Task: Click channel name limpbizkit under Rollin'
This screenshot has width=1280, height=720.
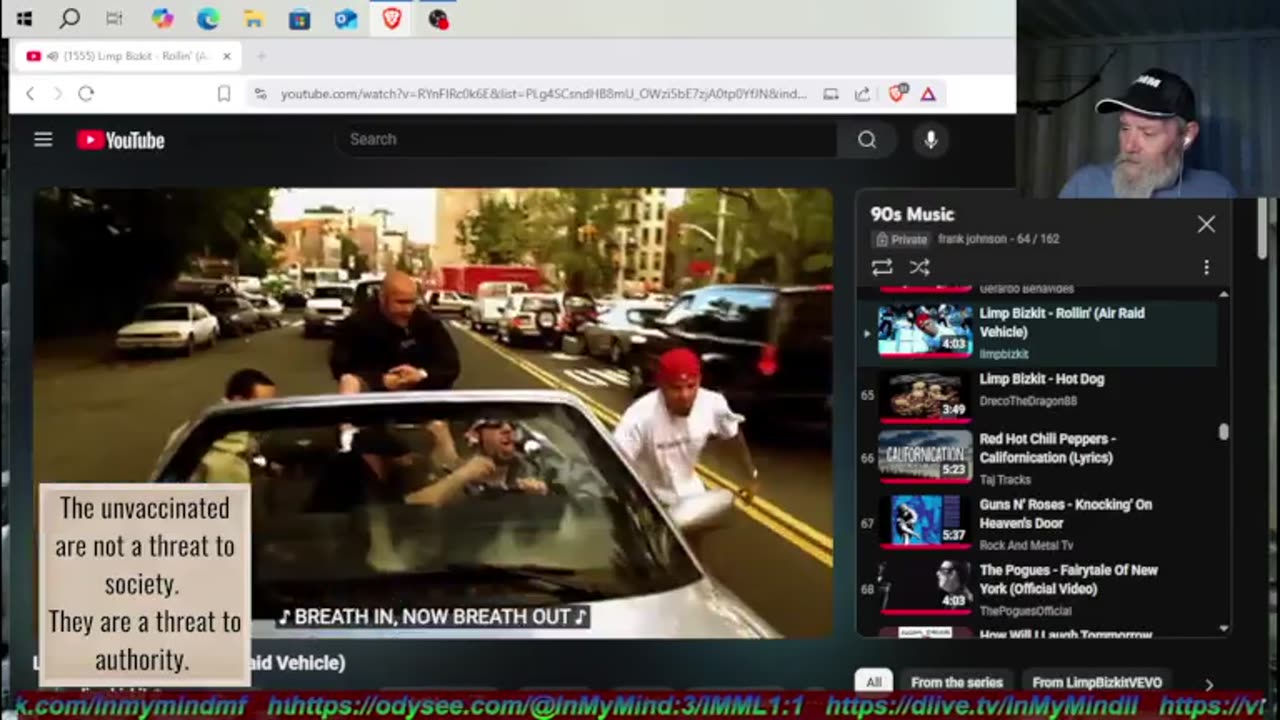Action: [1004, 354]
